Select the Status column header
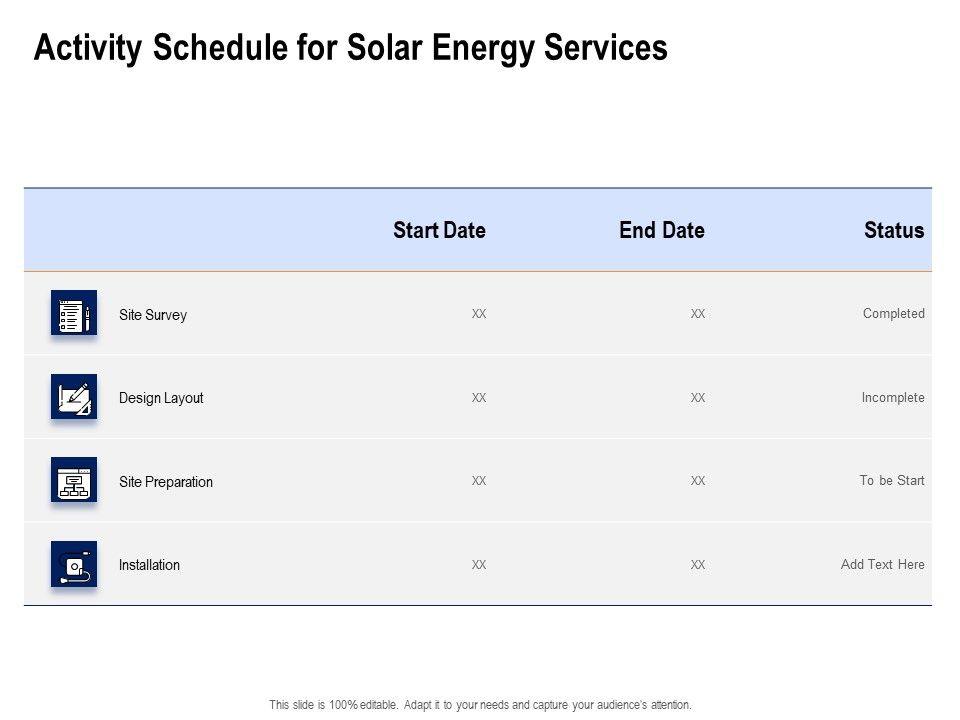The width and height of the screenshot is (960, 720). 894,231
